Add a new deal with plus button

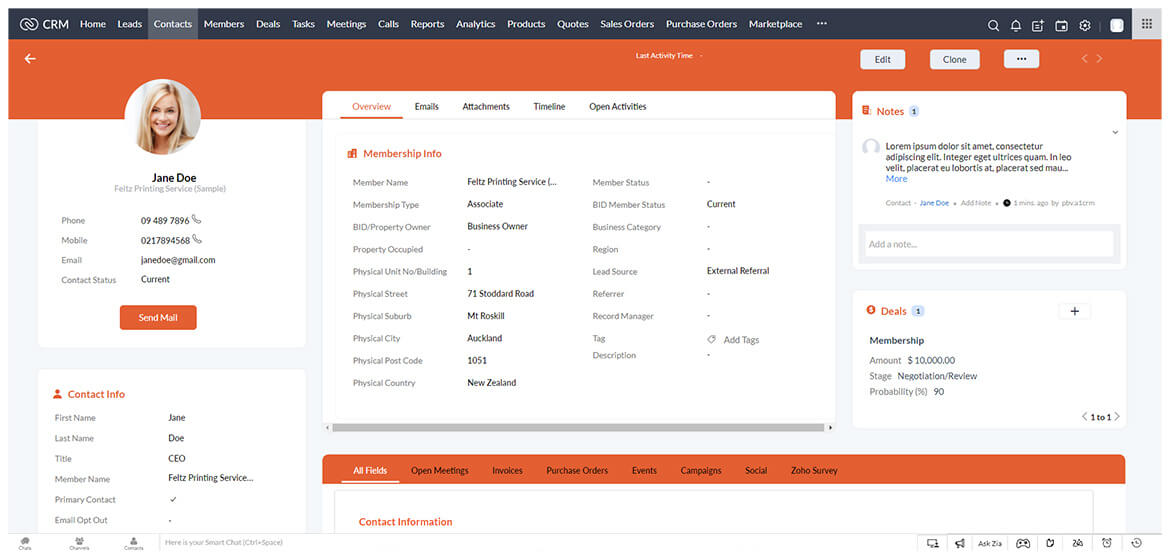pos(1074,311)
